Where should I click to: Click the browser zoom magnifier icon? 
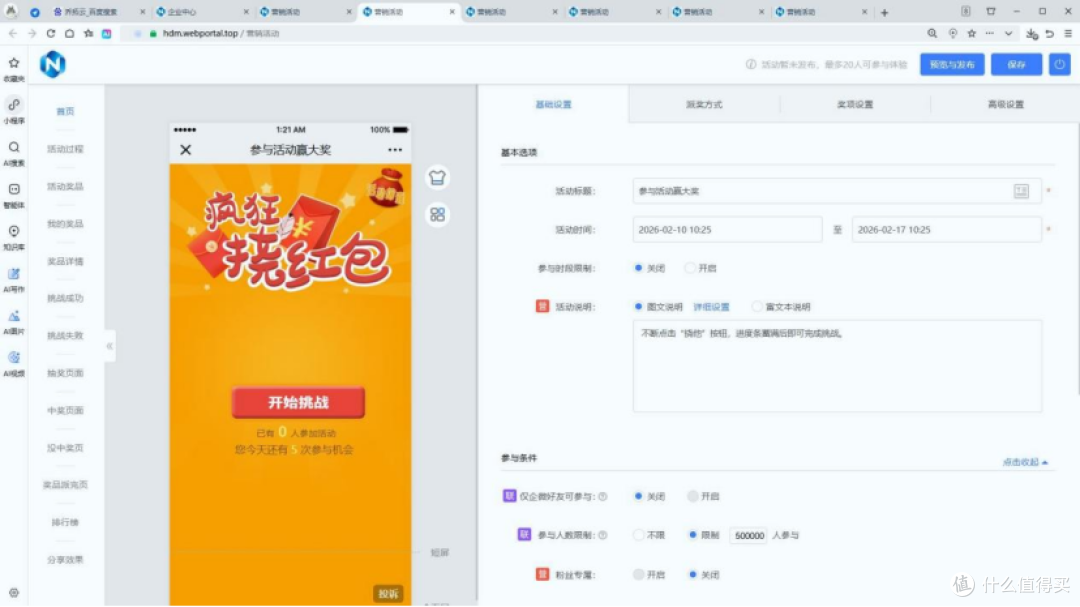click(x=932, y=33)
